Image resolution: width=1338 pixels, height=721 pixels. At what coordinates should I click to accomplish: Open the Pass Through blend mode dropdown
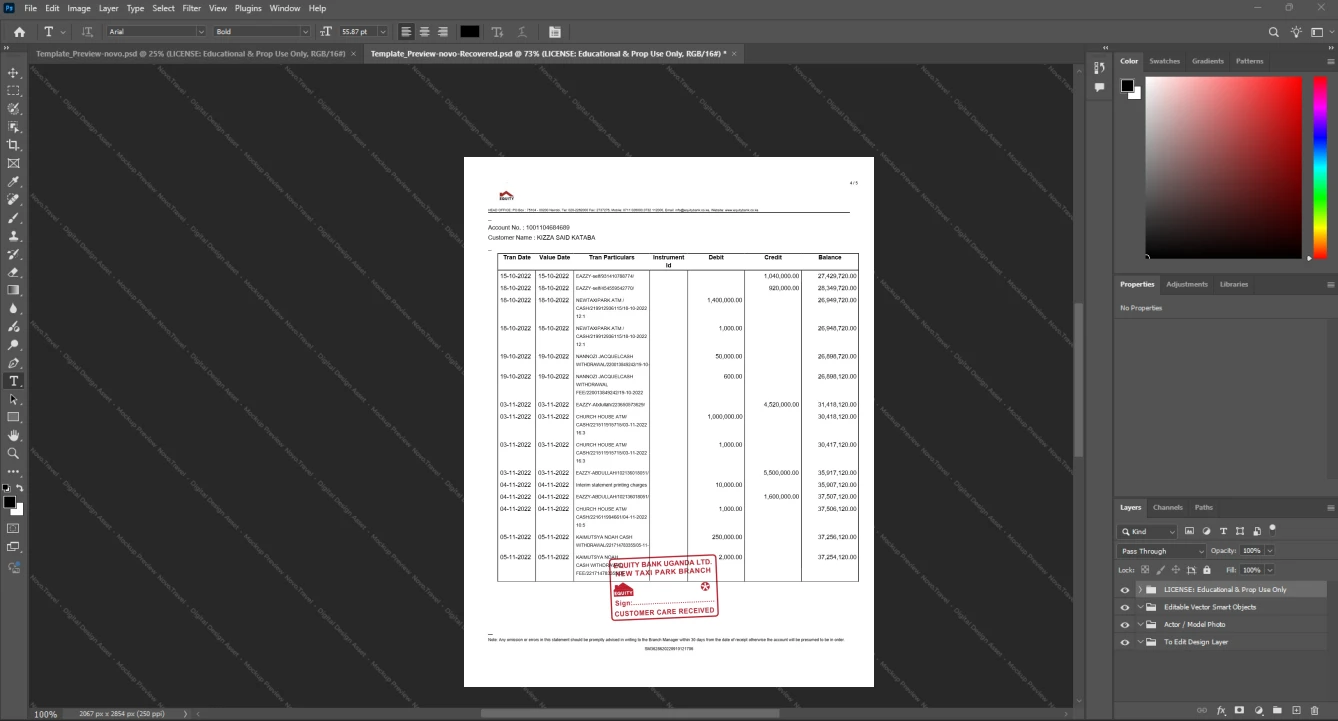tap(1162, 551)
